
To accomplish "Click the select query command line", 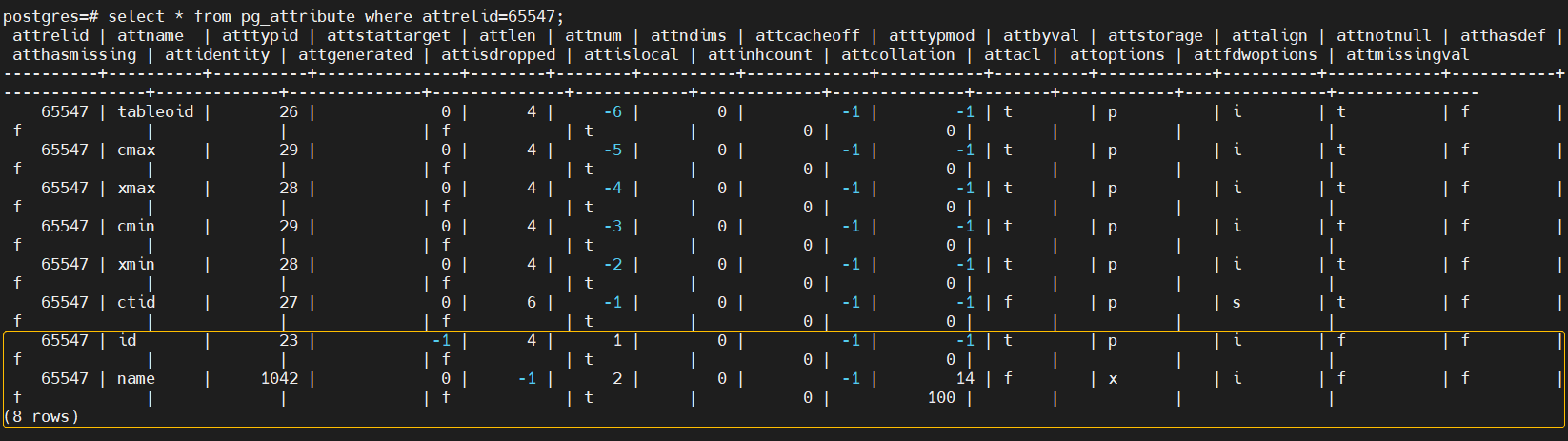I will coord(284,16).
